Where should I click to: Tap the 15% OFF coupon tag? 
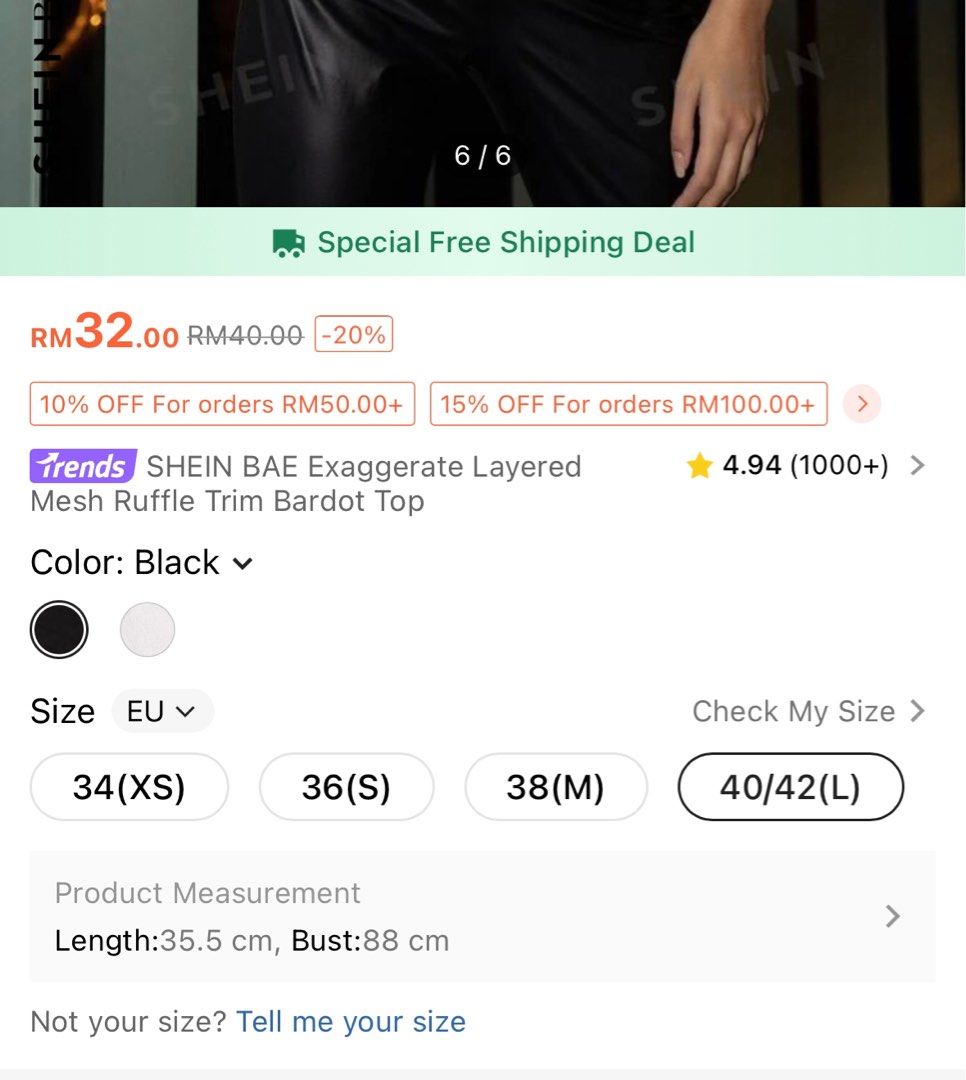coord(628,404)
